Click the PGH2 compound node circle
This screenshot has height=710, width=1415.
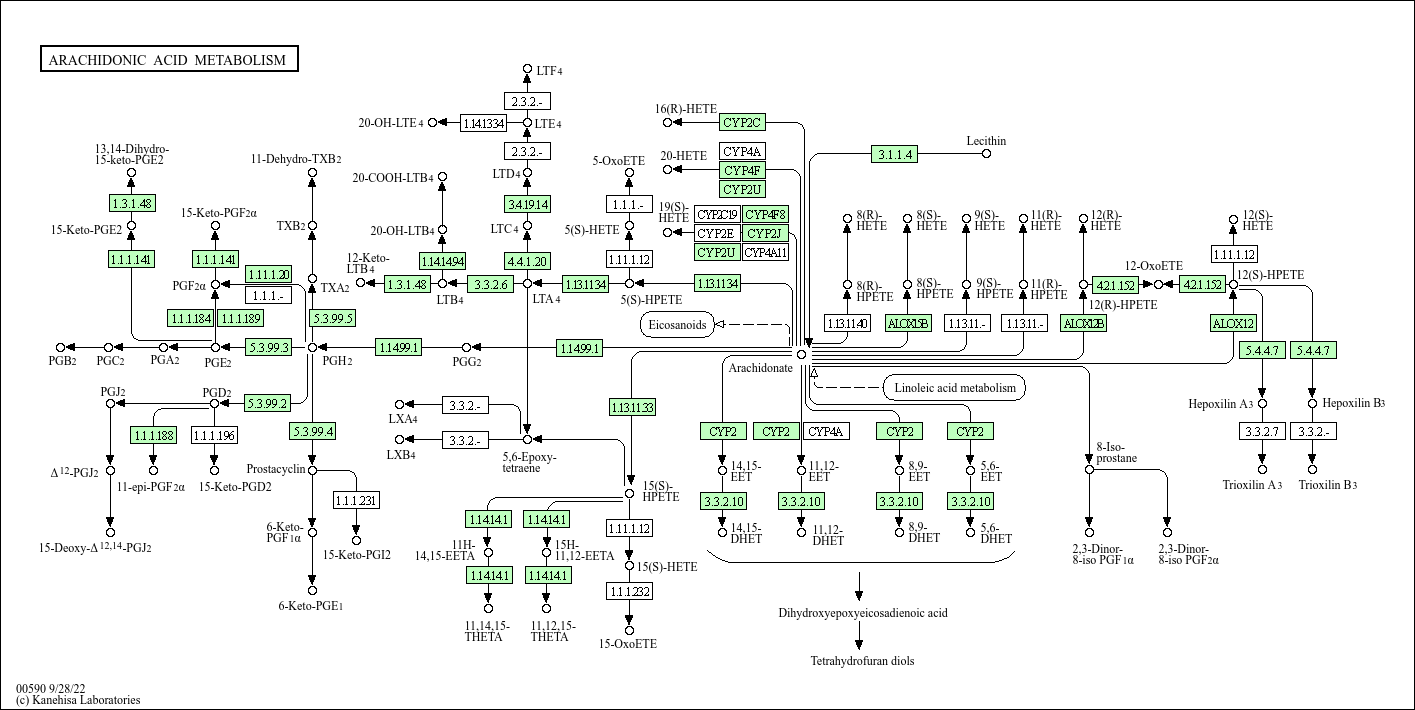tap(312, 347)
